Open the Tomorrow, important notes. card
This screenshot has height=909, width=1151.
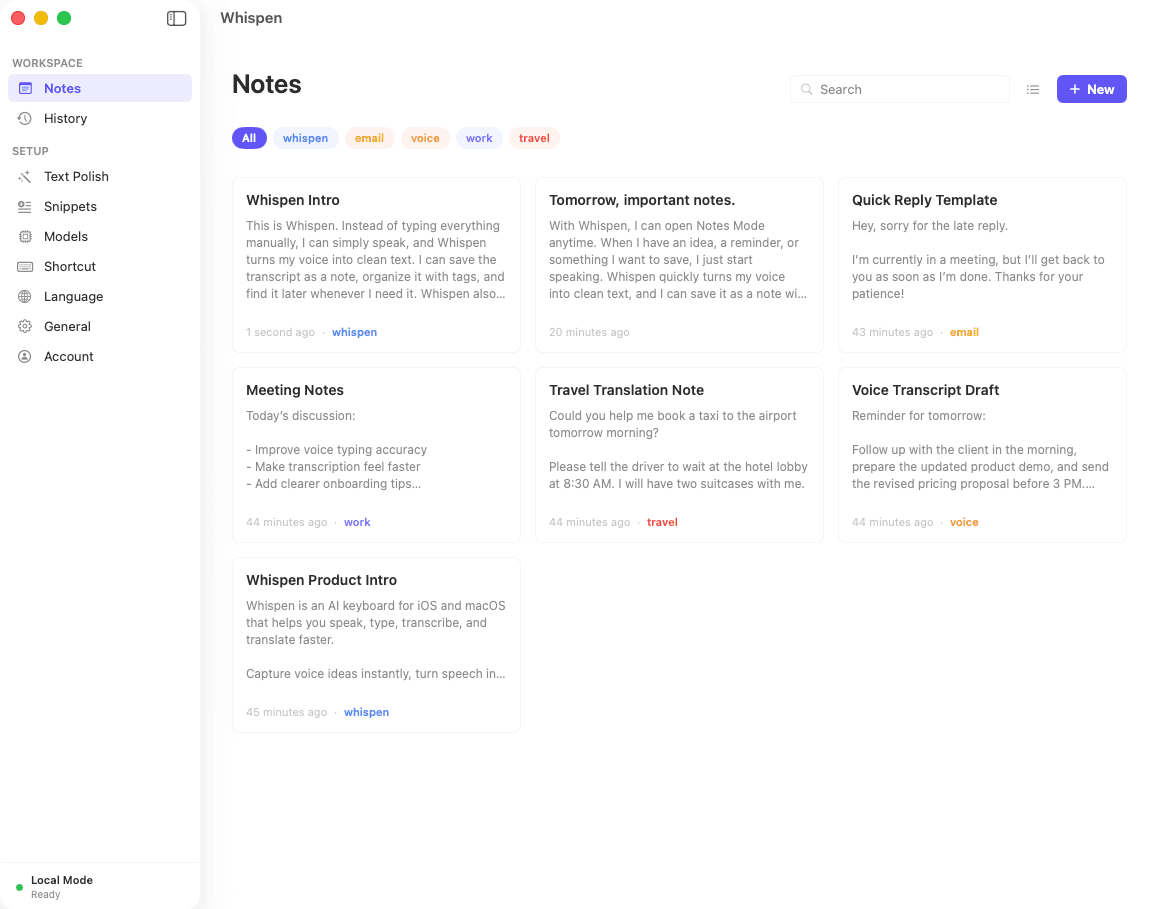pyautogui.click(x=679, y=265)
